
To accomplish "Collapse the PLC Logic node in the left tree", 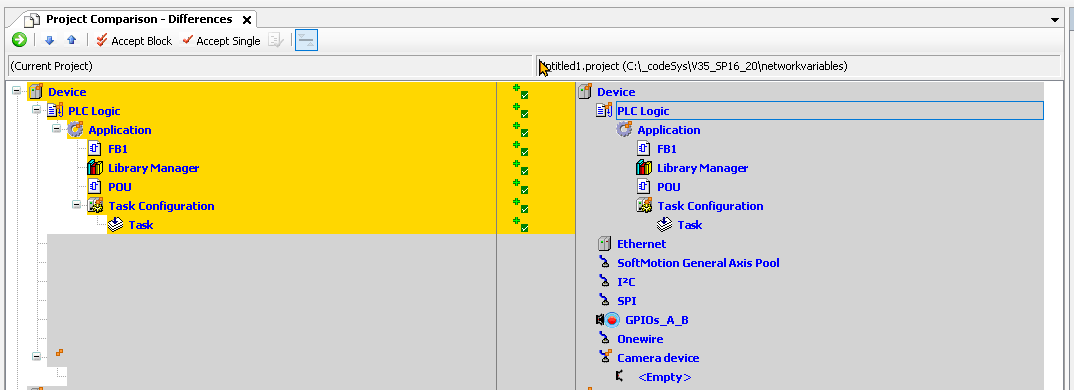I will (36, 110).
